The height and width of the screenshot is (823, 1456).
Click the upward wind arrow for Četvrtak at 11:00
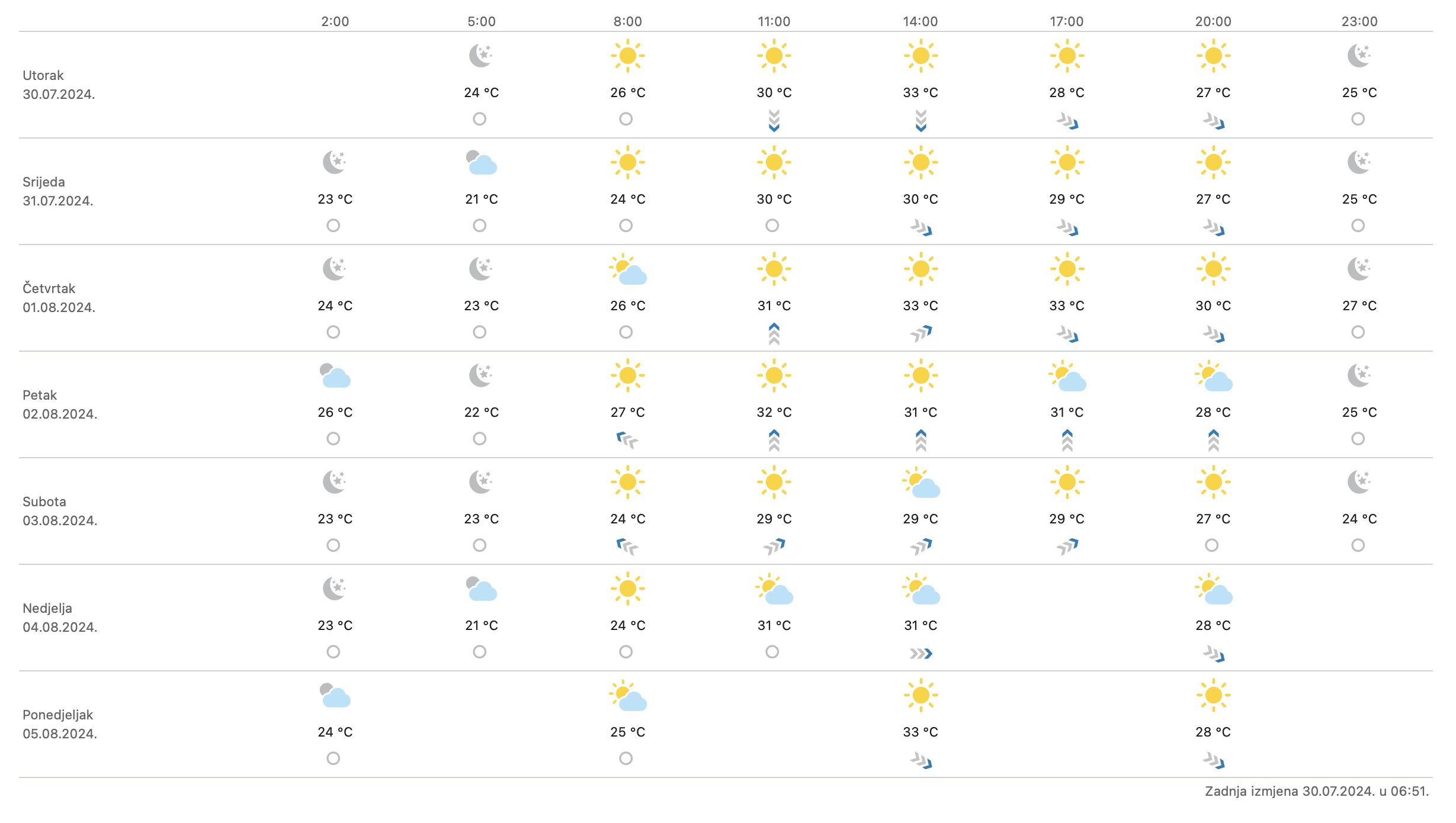point(774,334)
